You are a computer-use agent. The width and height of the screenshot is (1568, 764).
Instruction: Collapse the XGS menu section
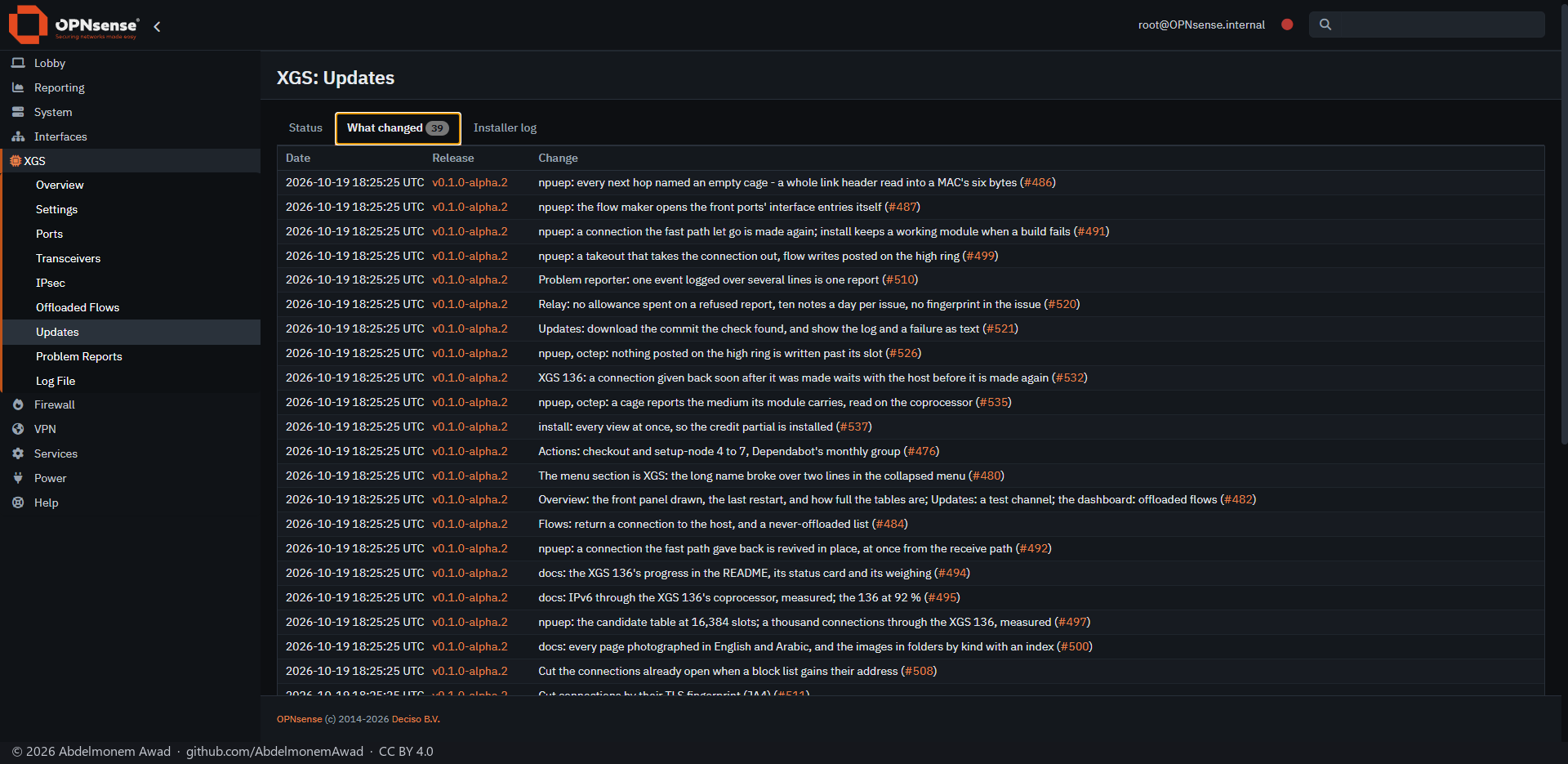pyautogui.click(x=131, y=161)
